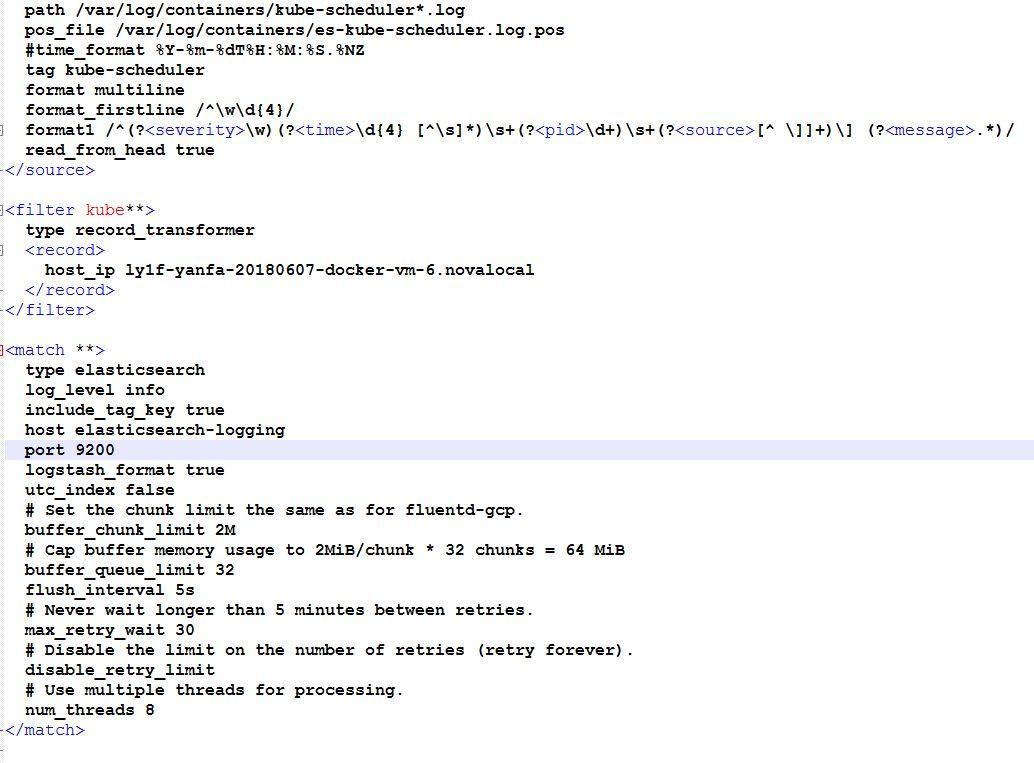1034x763 pixels.
Task: Place cursor on flush_interval 5s line
Action: 109,590
